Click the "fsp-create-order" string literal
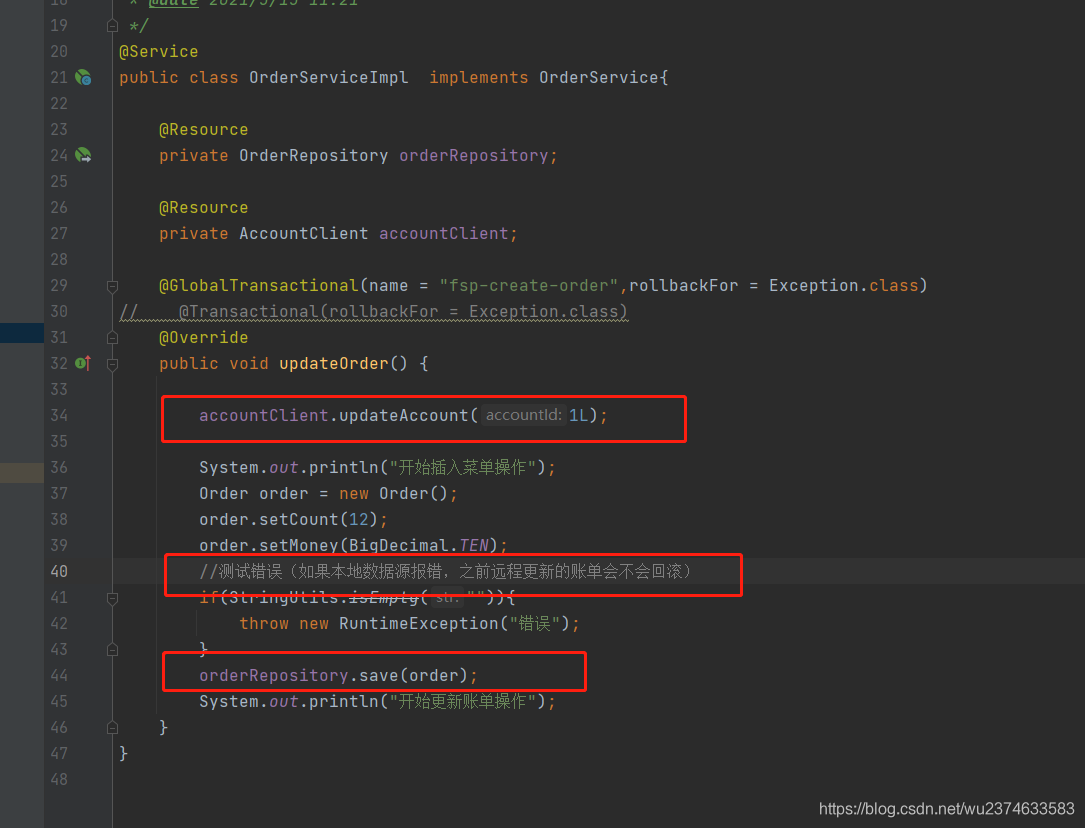This screenshot has height=828, width=1085. [x=529, y=286]
